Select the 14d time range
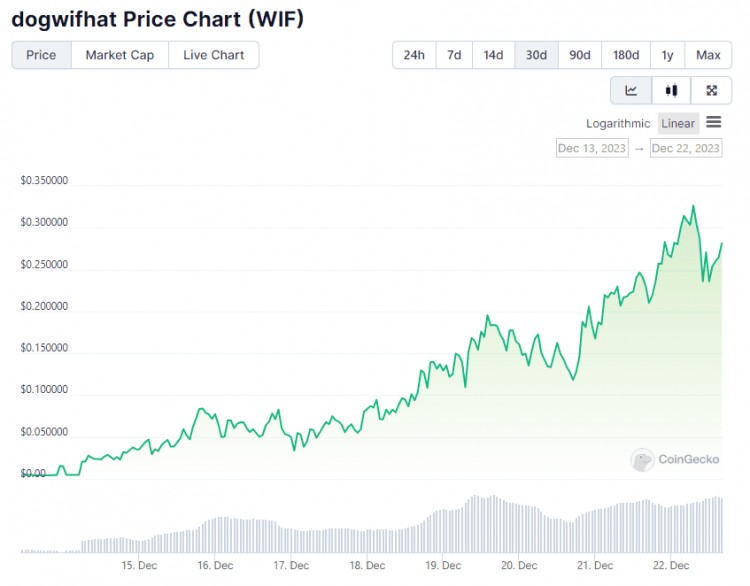Image resolution: width=750 pixels, height=586 pixels. click(494, 55)
